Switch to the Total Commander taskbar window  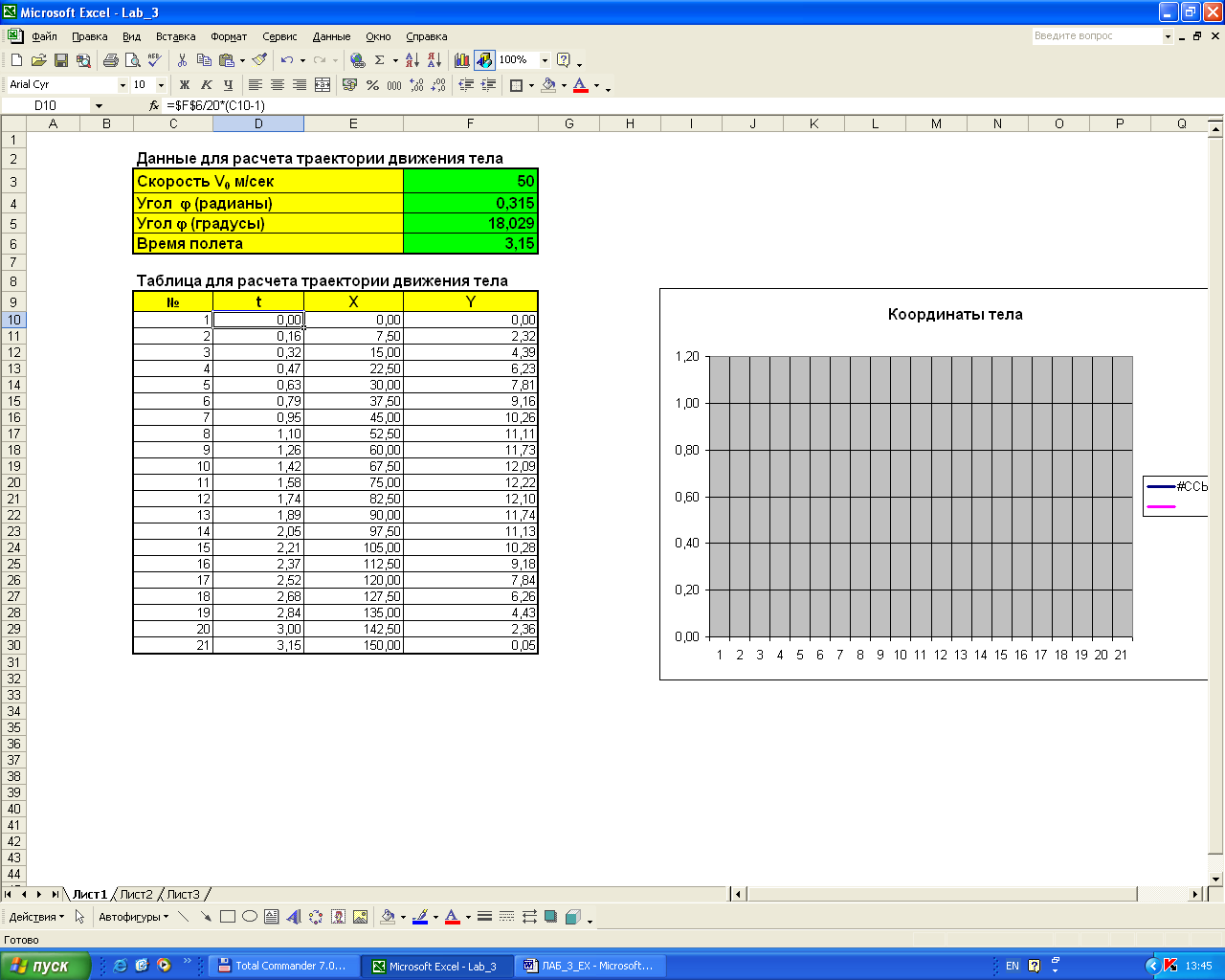[x=284, y=966]
